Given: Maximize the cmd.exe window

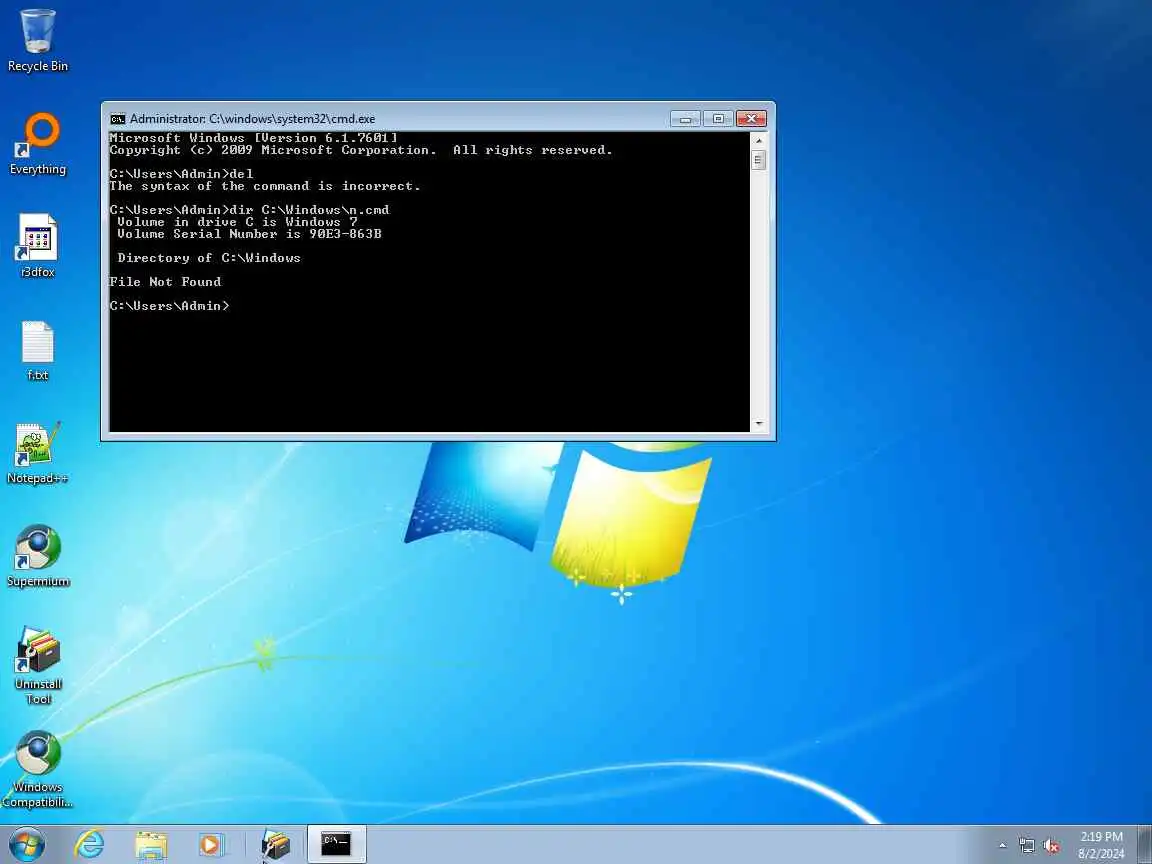Looking at the screenshot, I should click(718, 119).
